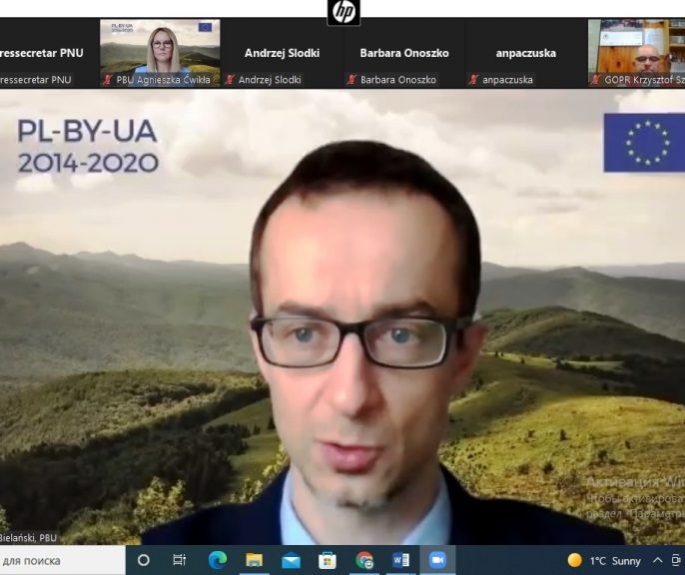The width and height of the screenshot is (685, 575).
Task: Expand the system tray hidden icons chevron
Action: point(658,560)
